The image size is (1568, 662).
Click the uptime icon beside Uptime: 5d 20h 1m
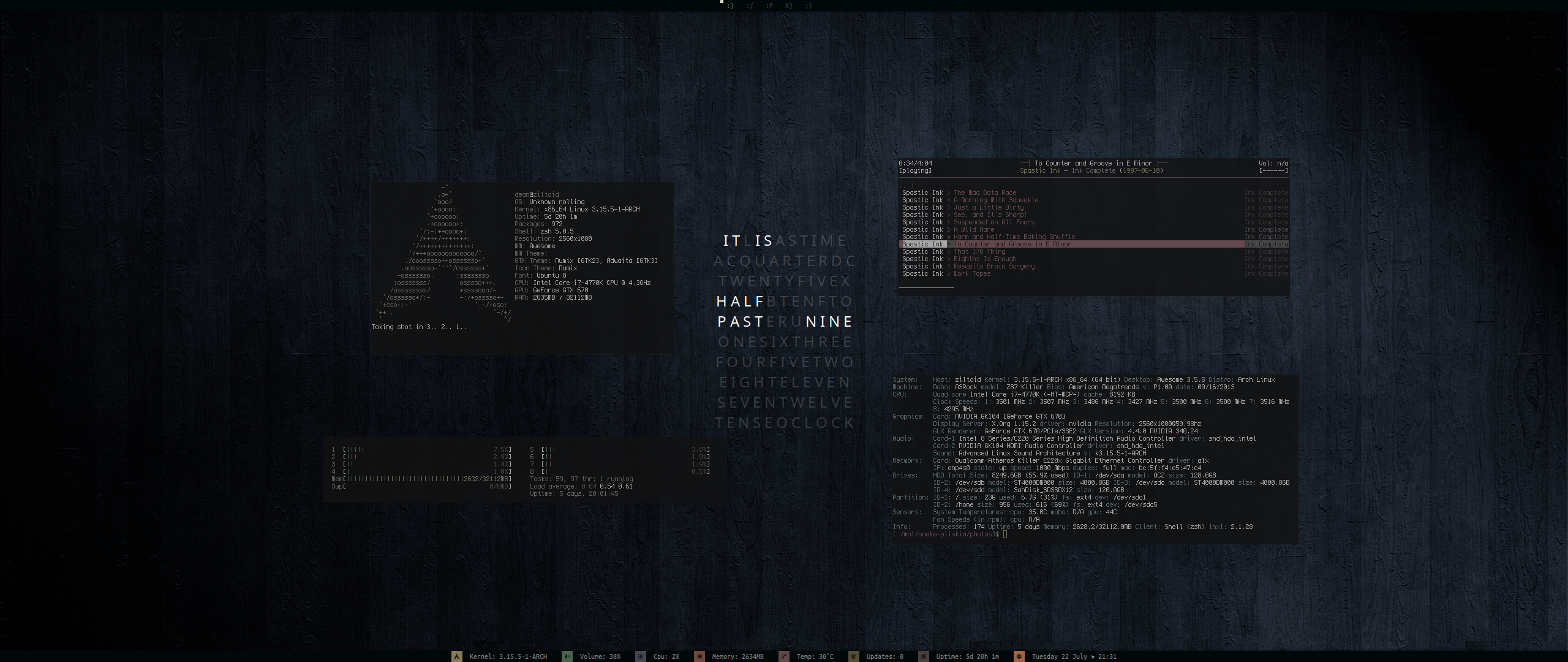(x=924, y=656)
